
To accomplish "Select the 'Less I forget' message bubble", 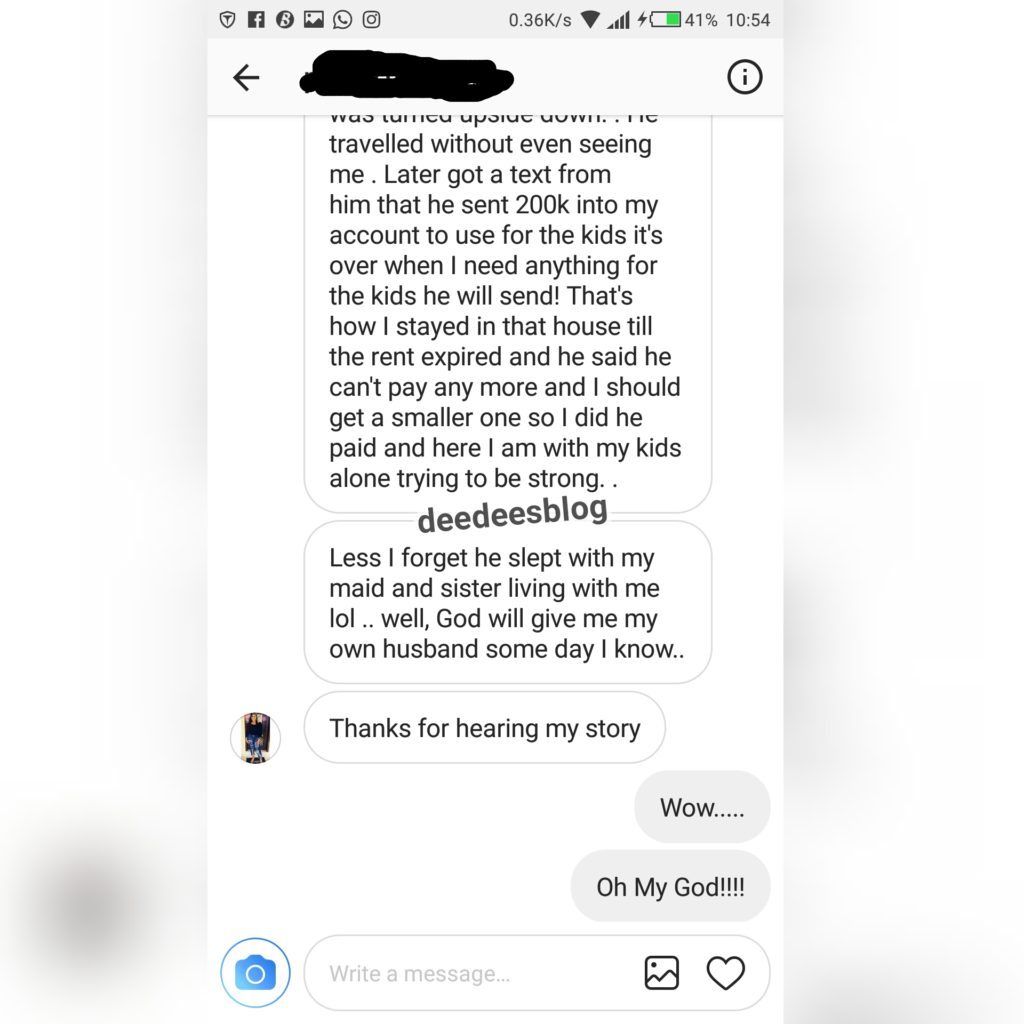I will 507,603.
